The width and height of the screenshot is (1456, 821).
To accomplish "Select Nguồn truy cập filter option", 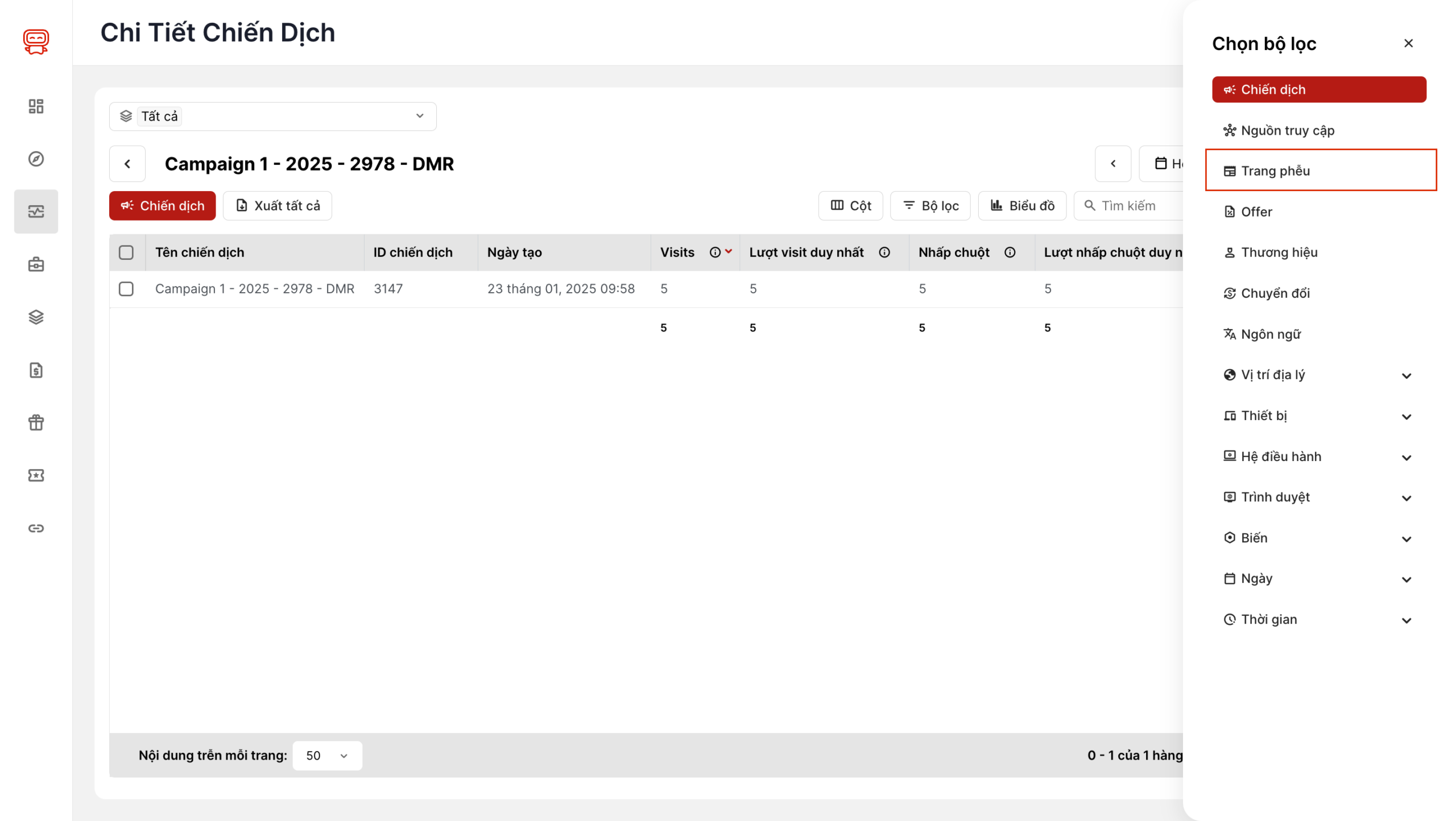I will click(1287, 130).
